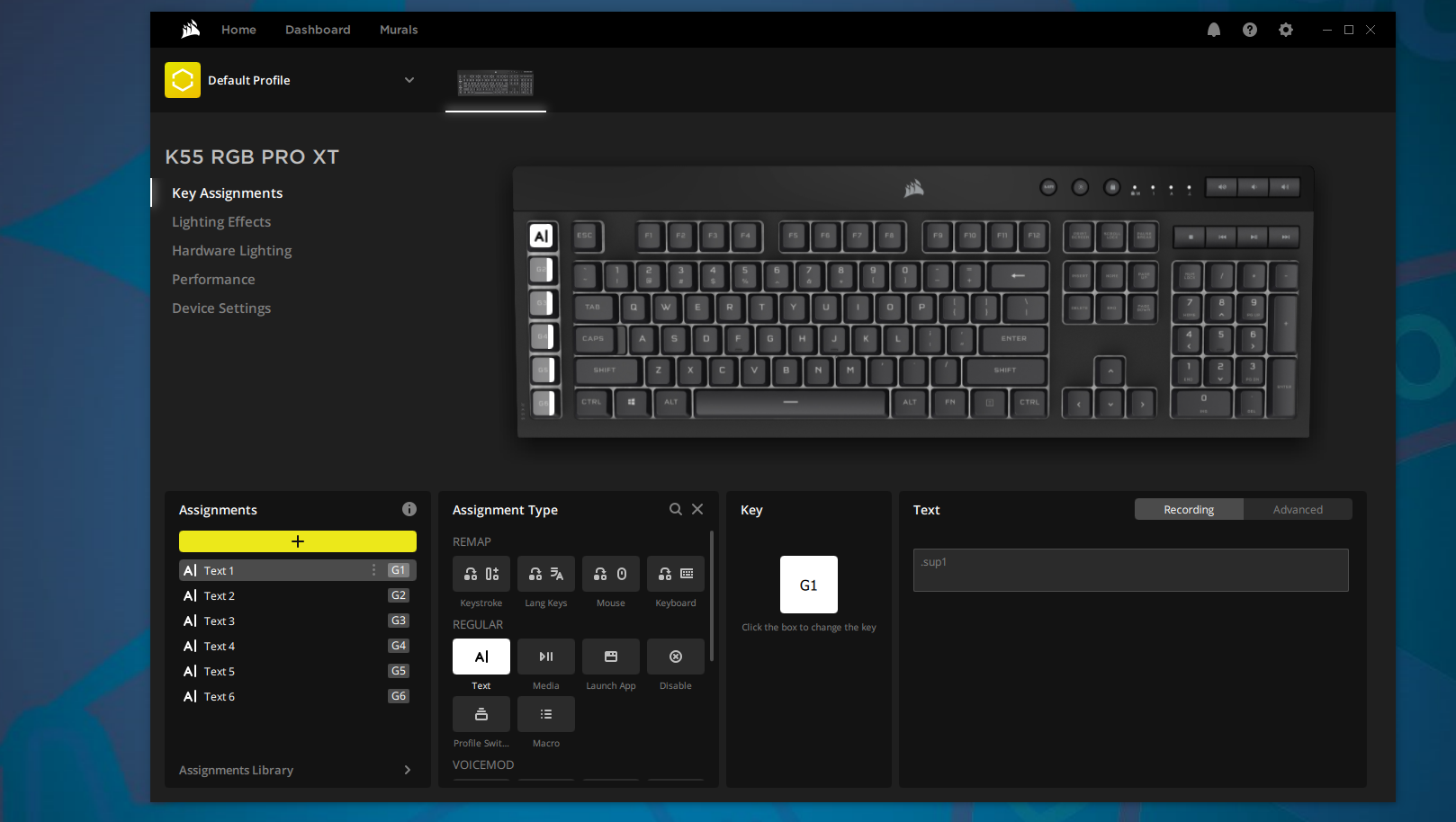
Task: Choose the Keyboard remap type
Action: [x=676, y=574]
